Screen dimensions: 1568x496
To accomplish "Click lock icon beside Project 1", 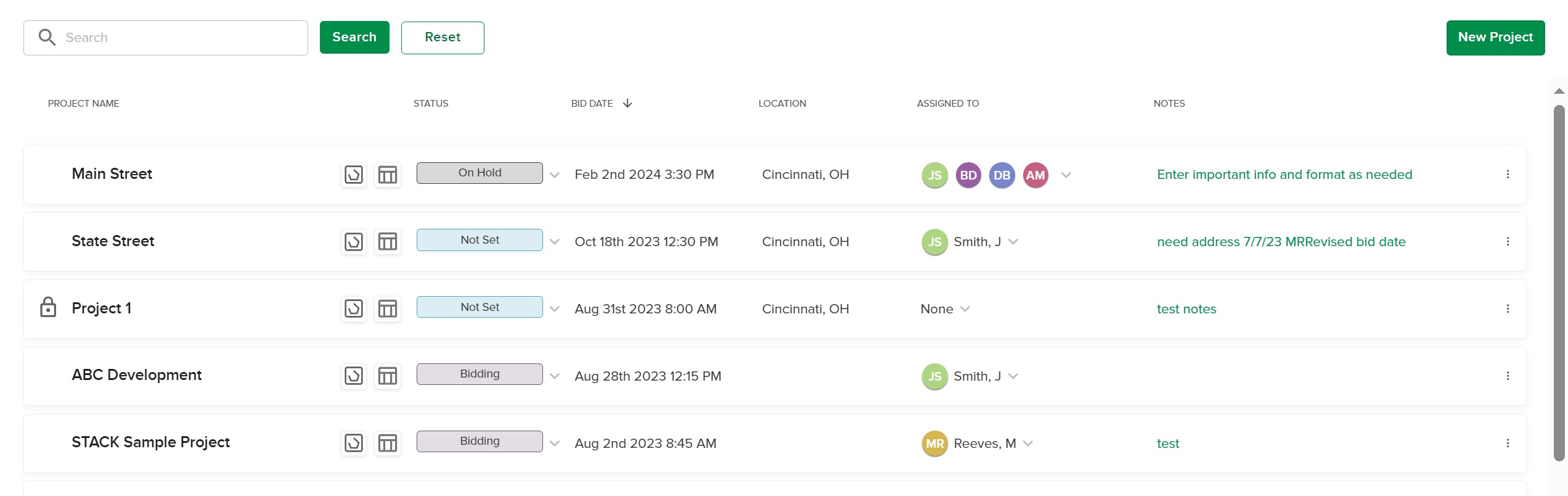I will 48,307.
